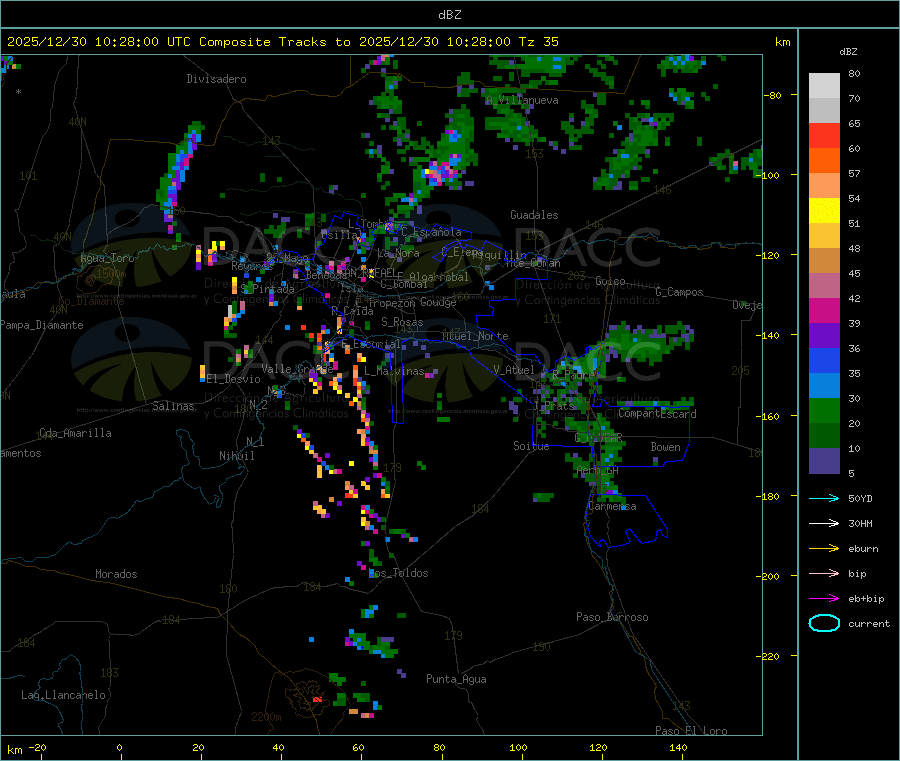900x761 pixels.
Task: Click the Atuel_Norte map label
Action: pyautogui.click(x=475, y=336)
